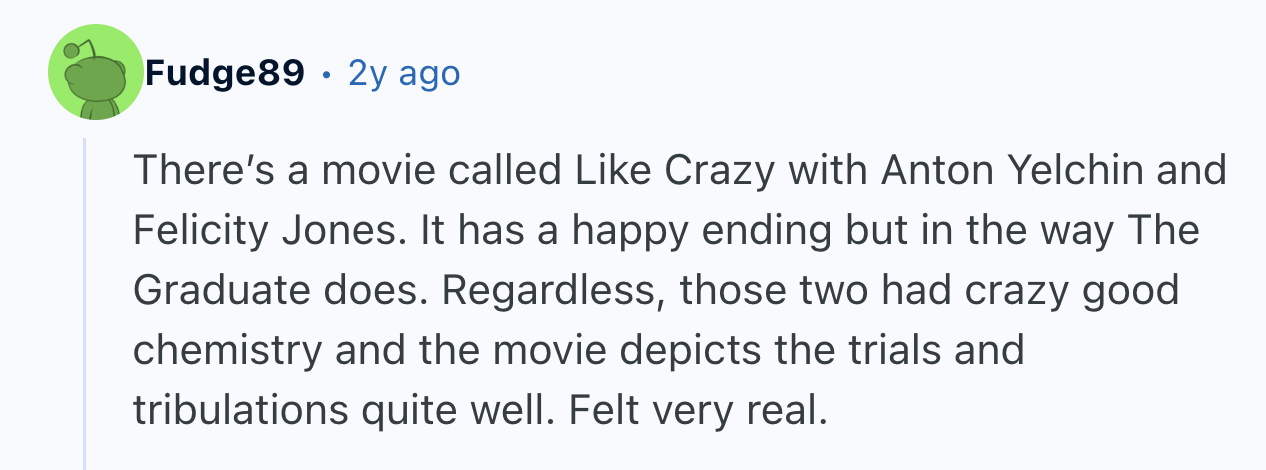
Task: Open the Fudge89 username profile link
Action: (x=225, y=73)
